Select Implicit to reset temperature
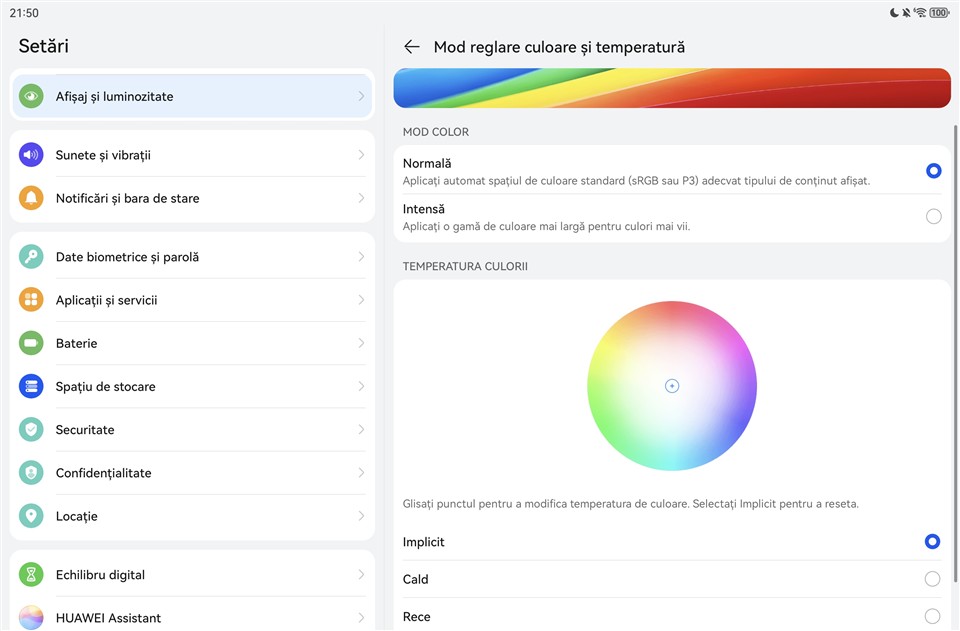This screenshot has height=631, width=960. coord(932,542)
